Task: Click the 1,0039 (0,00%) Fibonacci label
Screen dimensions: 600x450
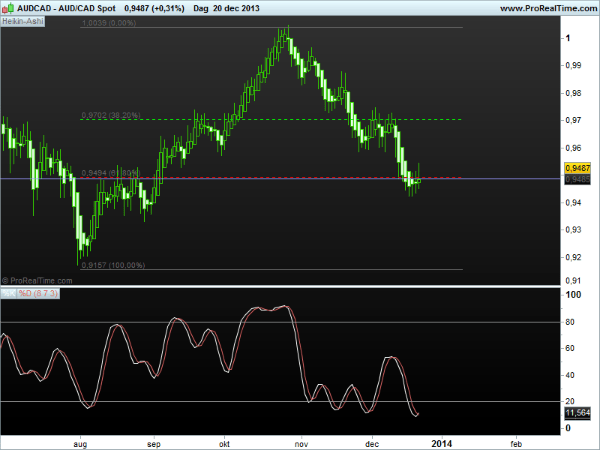Action: (x=109, y=23)
